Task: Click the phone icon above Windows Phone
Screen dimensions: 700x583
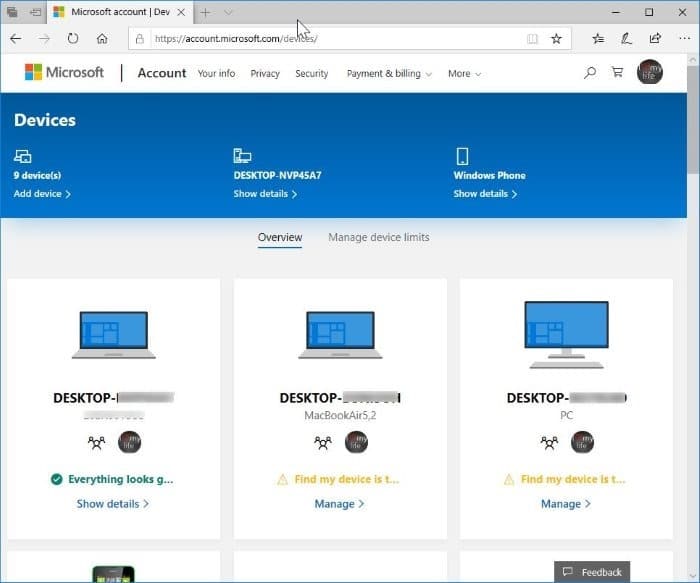Action: click(462, 156)
